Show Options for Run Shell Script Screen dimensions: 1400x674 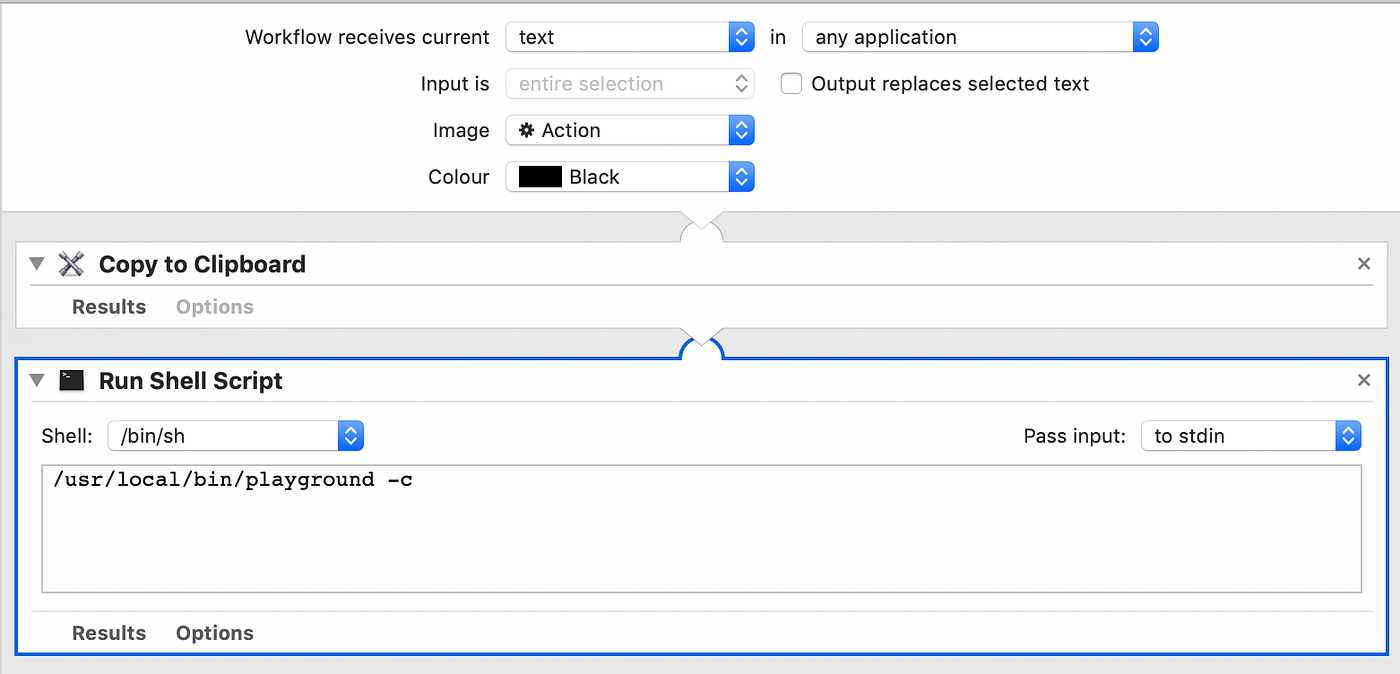[x=214, y=633]
